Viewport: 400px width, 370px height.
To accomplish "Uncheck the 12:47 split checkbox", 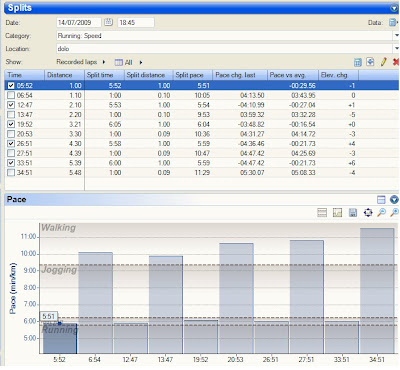I will click(11, 105).
